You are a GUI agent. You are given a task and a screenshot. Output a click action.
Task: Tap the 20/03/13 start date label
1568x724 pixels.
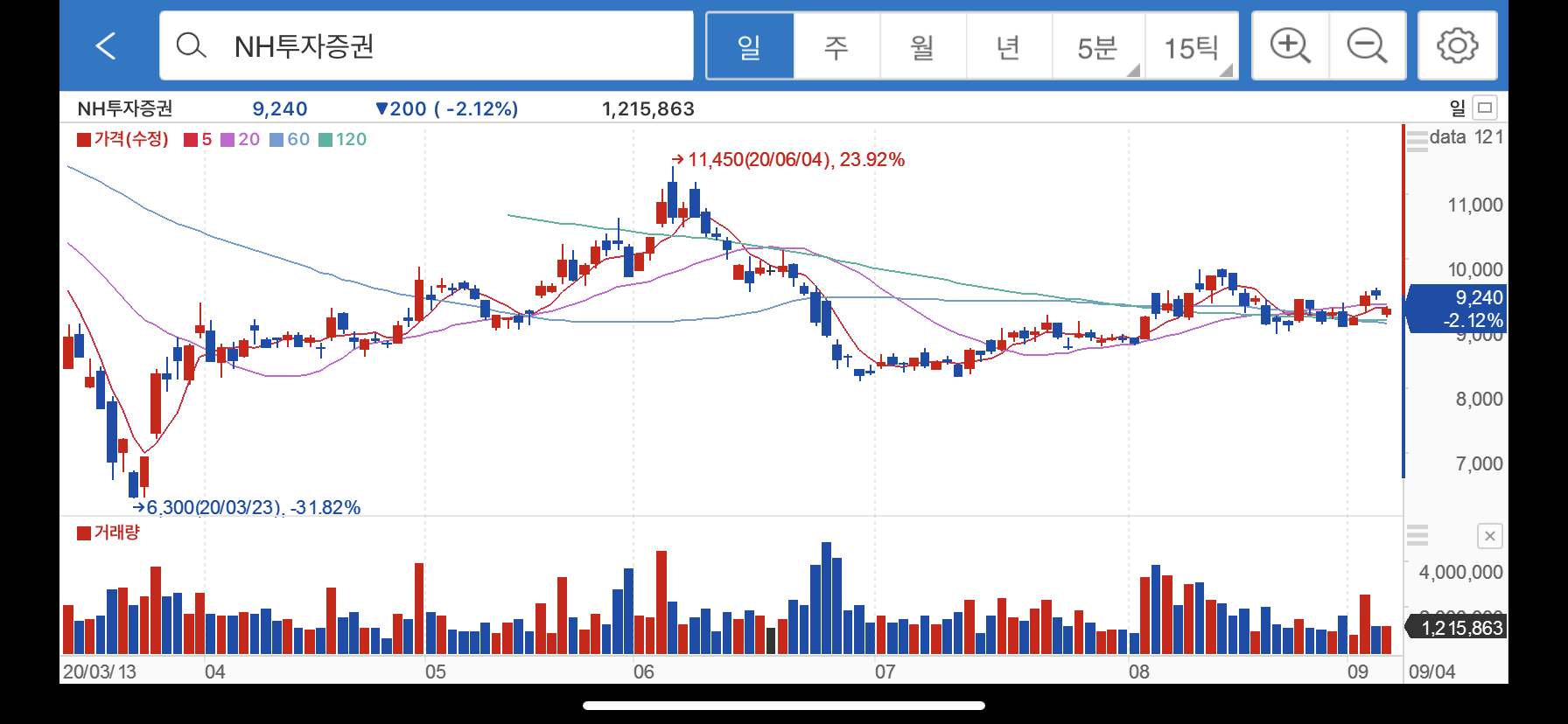(100, 672)
